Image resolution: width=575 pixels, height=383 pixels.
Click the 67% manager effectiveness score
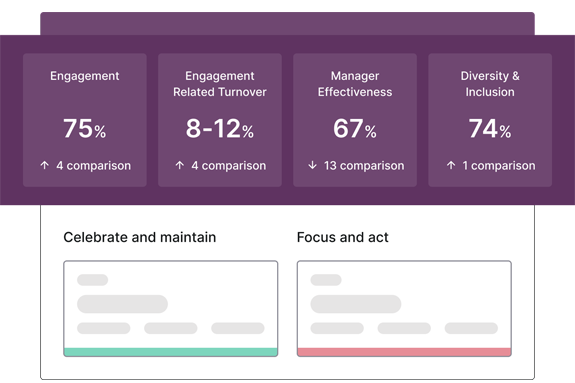click(x=355, y=128)
